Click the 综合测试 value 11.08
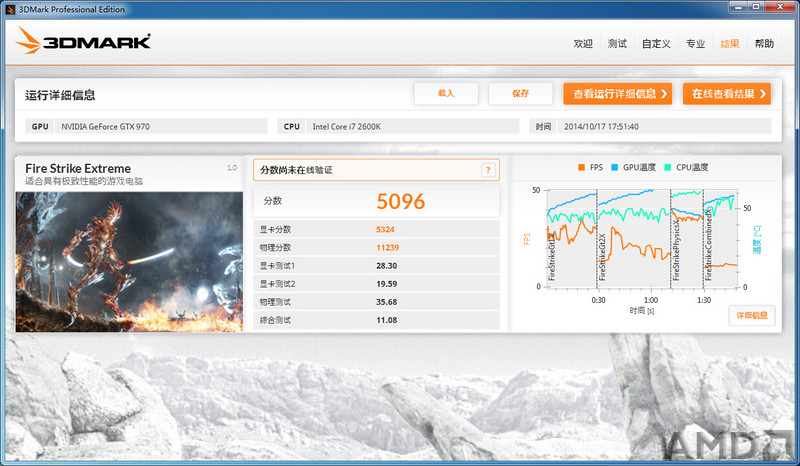The height and width of the screenshot is (466, 800). (x=387, y=320)
